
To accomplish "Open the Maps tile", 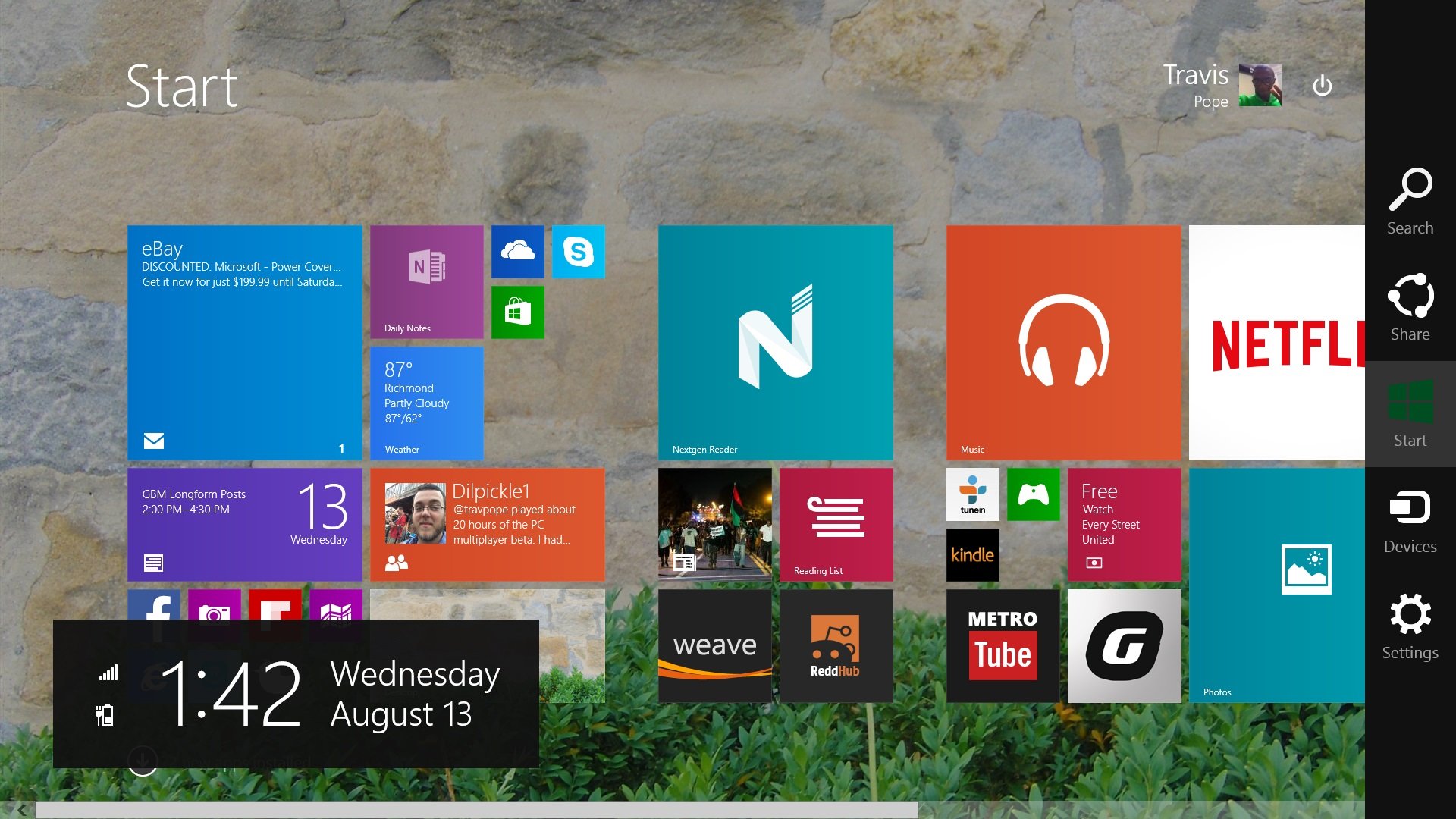I will tap(336, 604).
